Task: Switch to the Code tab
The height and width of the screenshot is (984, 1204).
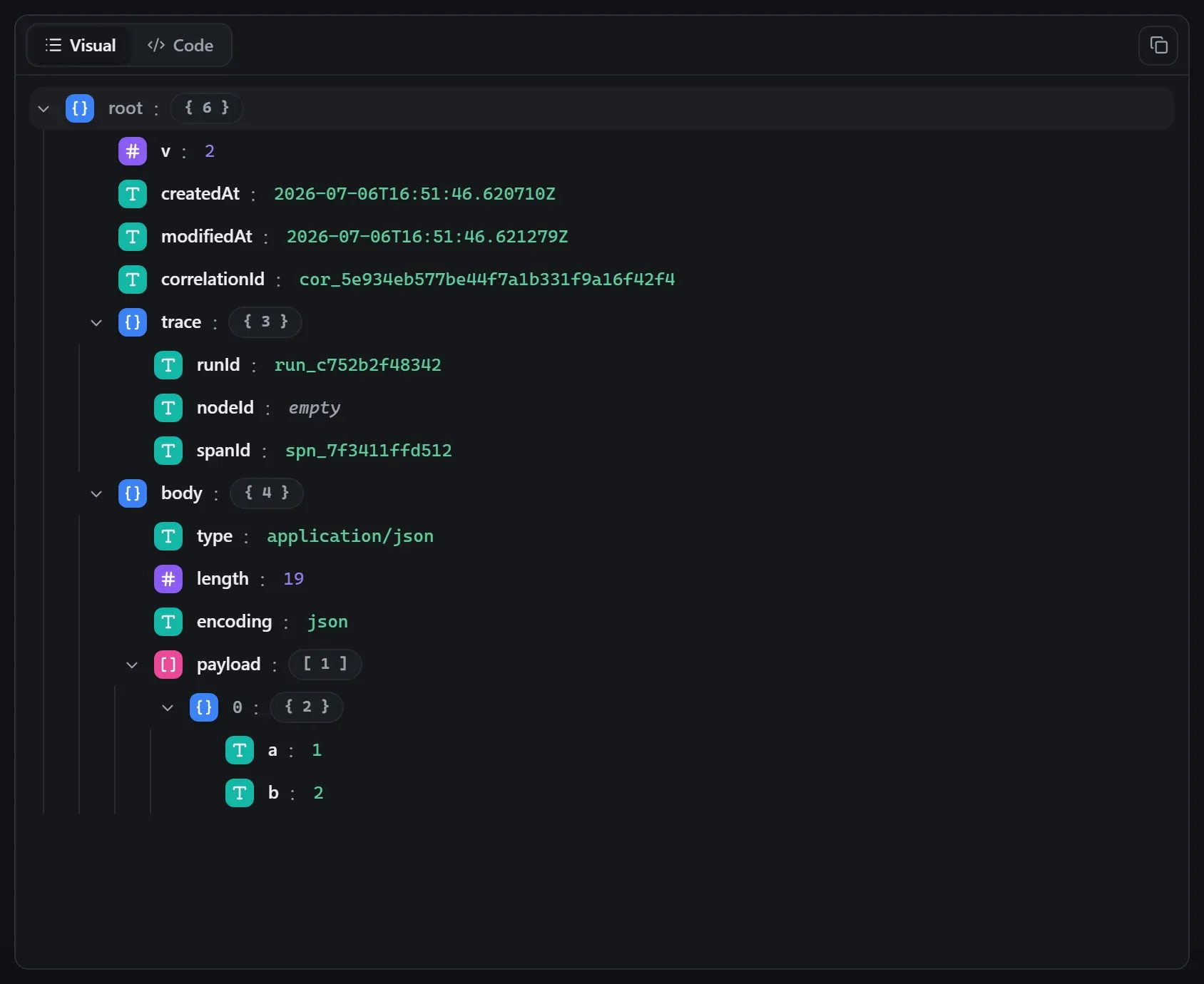Action: 180,46
